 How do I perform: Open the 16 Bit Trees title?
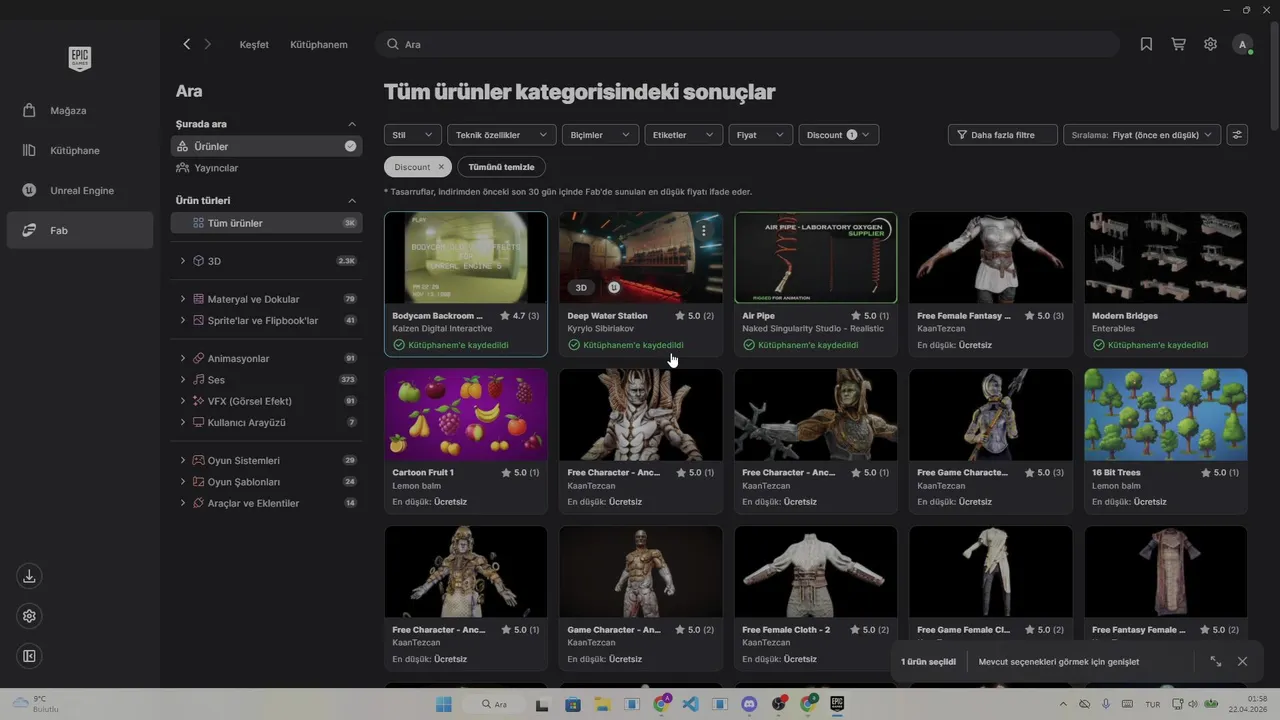tap(1116, 472)
